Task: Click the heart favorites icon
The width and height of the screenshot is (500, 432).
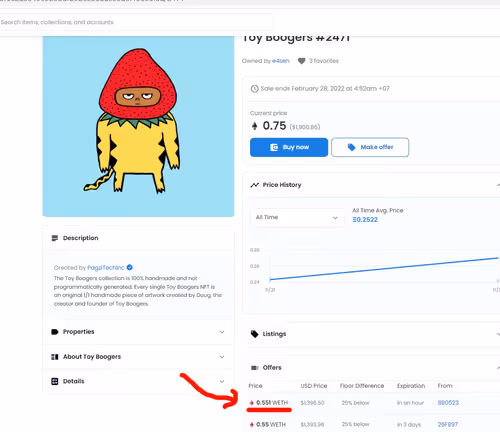Action: 301,61
